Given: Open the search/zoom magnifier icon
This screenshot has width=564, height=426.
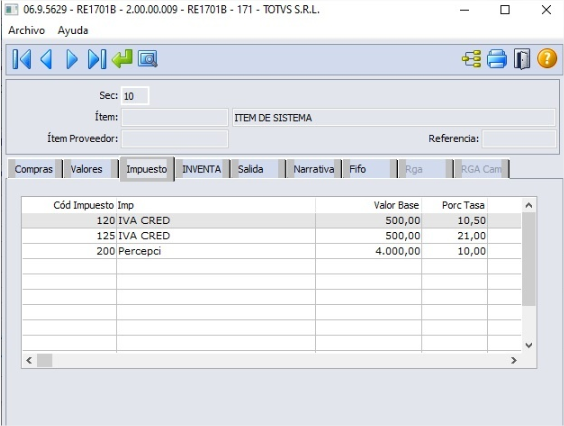Looking at the screenshot, I should tap(147, 59).
